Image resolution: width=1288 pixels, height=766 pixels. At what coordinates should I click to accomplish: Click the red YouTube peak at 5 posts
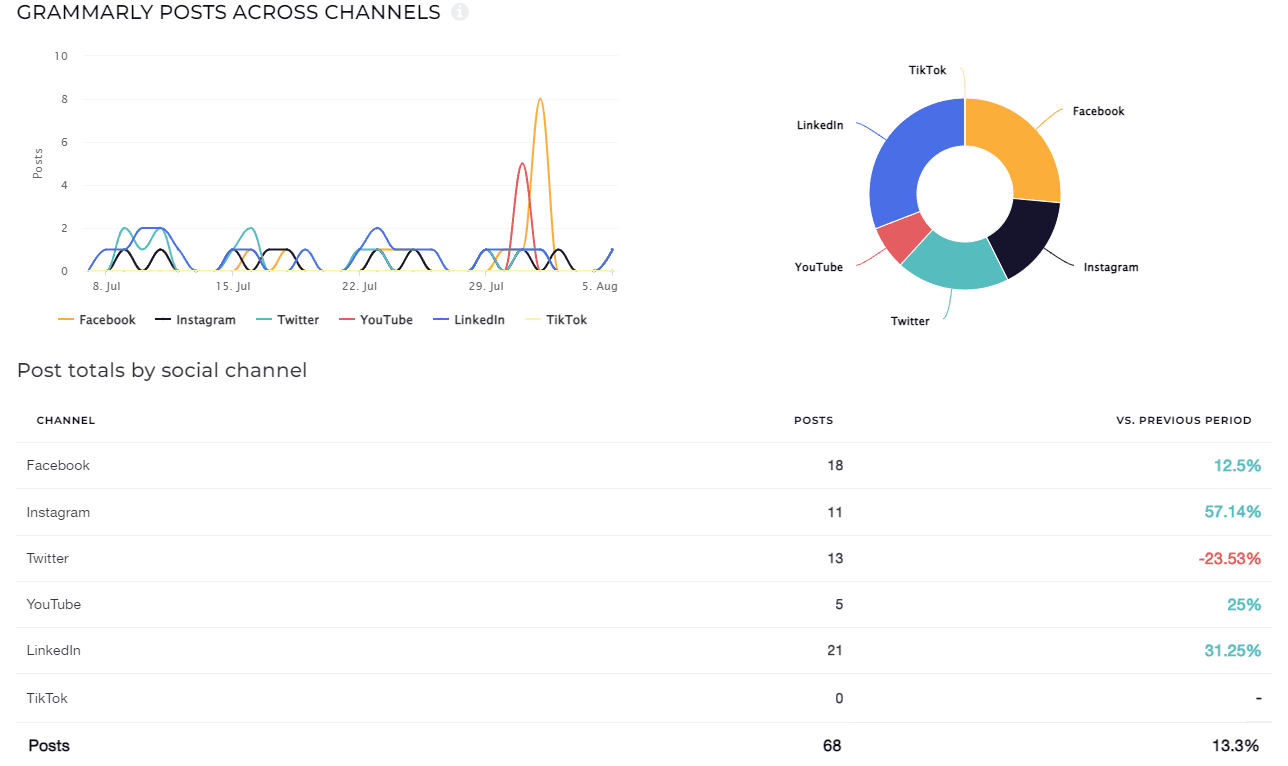(x=521, y=165)
